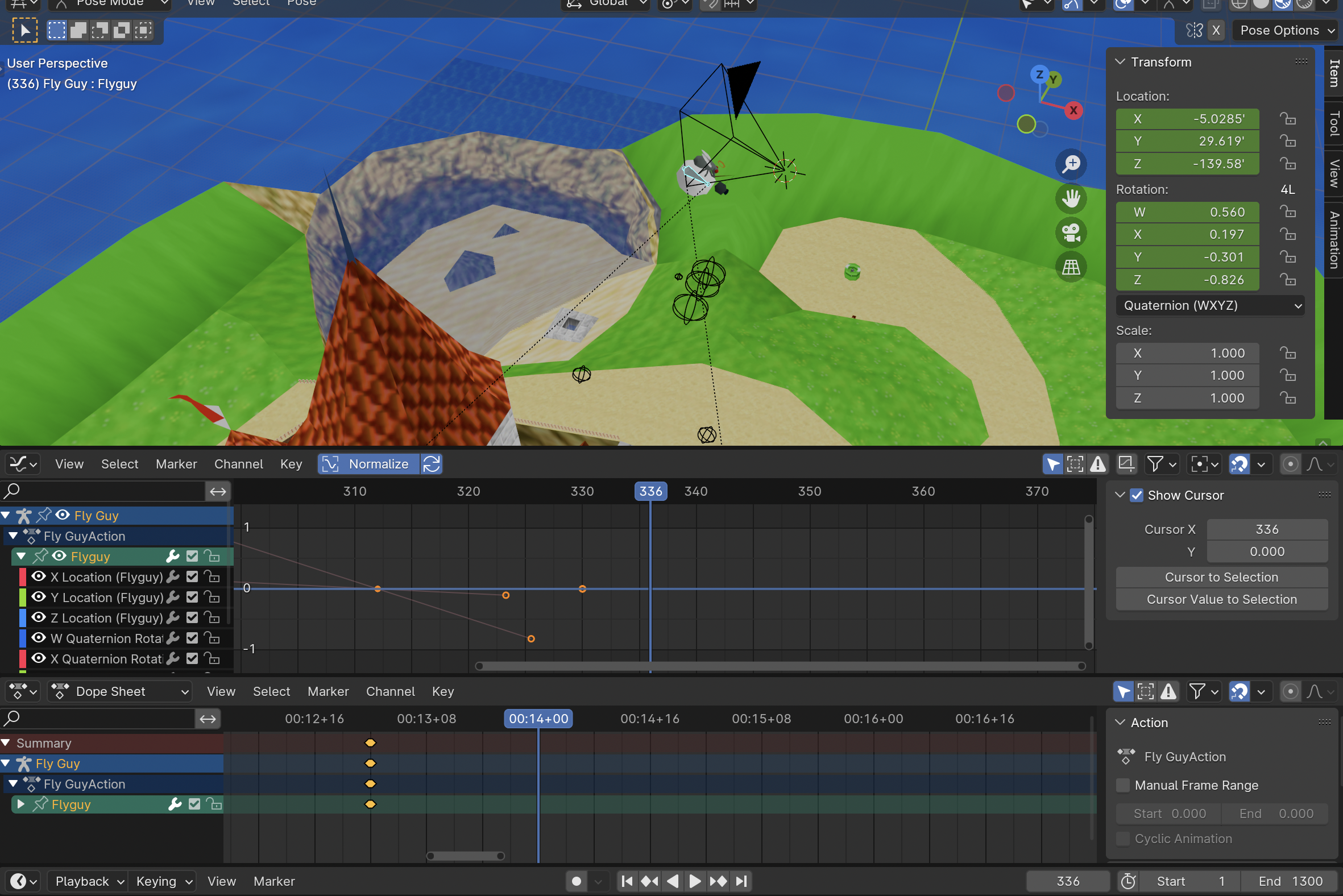
Task: Enable the Manual Frame Range checkbox
Action: coord(1123,785)
